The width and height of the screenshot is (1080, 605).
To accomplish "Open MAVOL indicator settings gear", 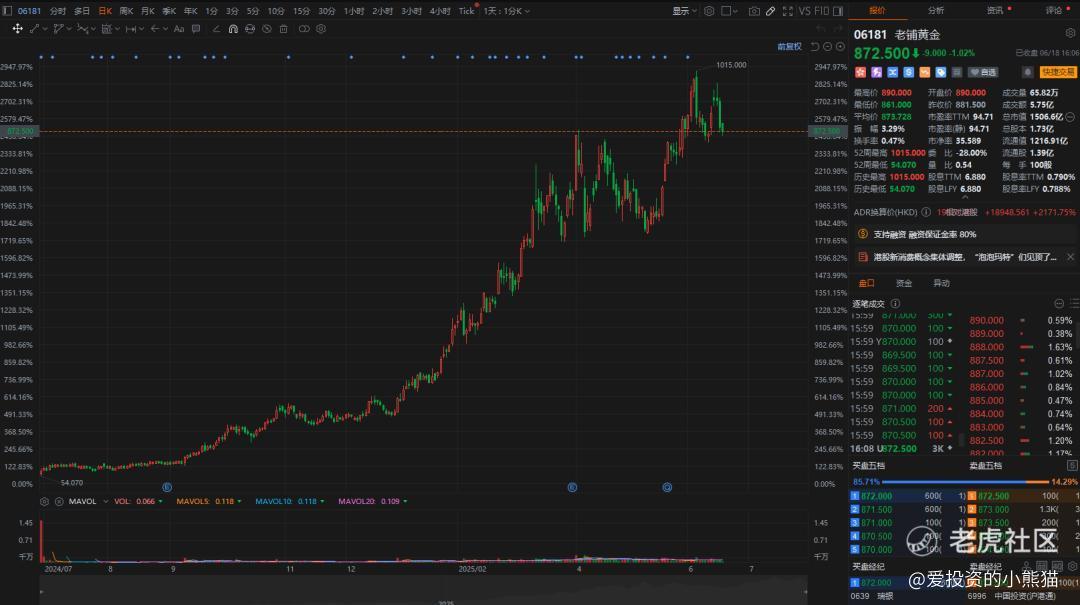I will [x=45, y=502].
